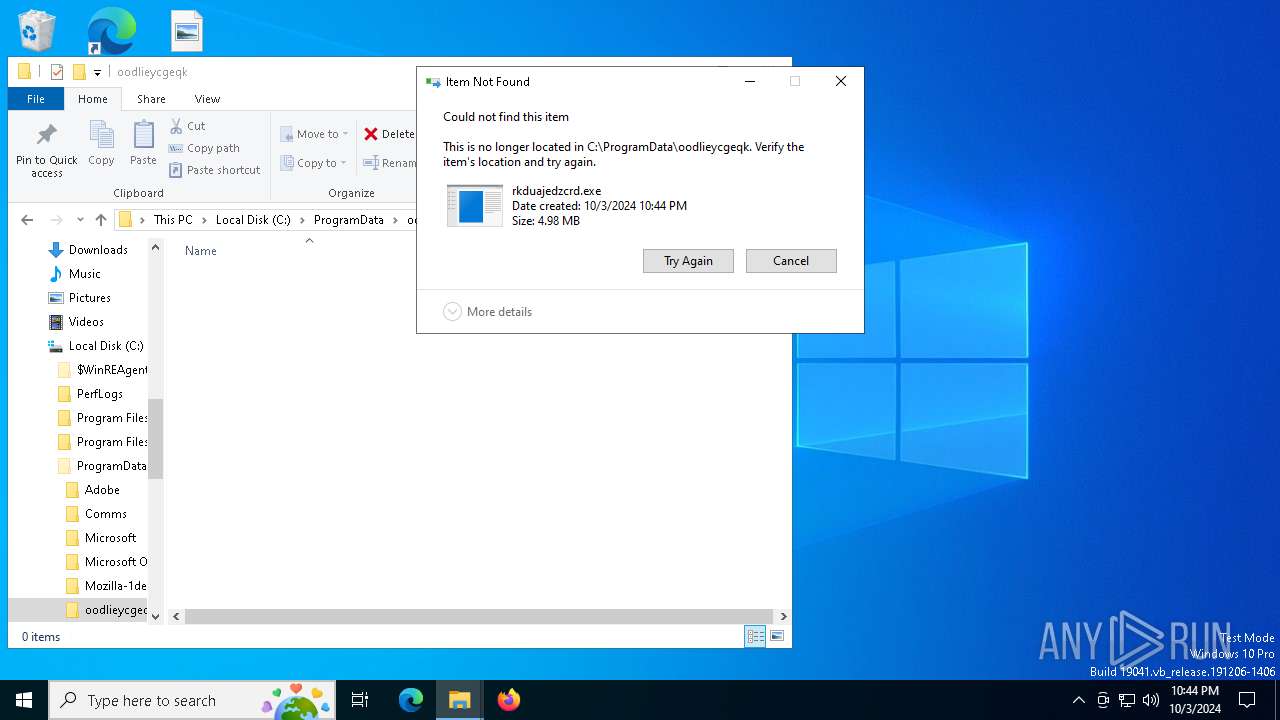The width and height of the screenshot is (1280, 720).
Task: Open the image file on desktop
Action: pyautogui.click(x=187, y=31)
